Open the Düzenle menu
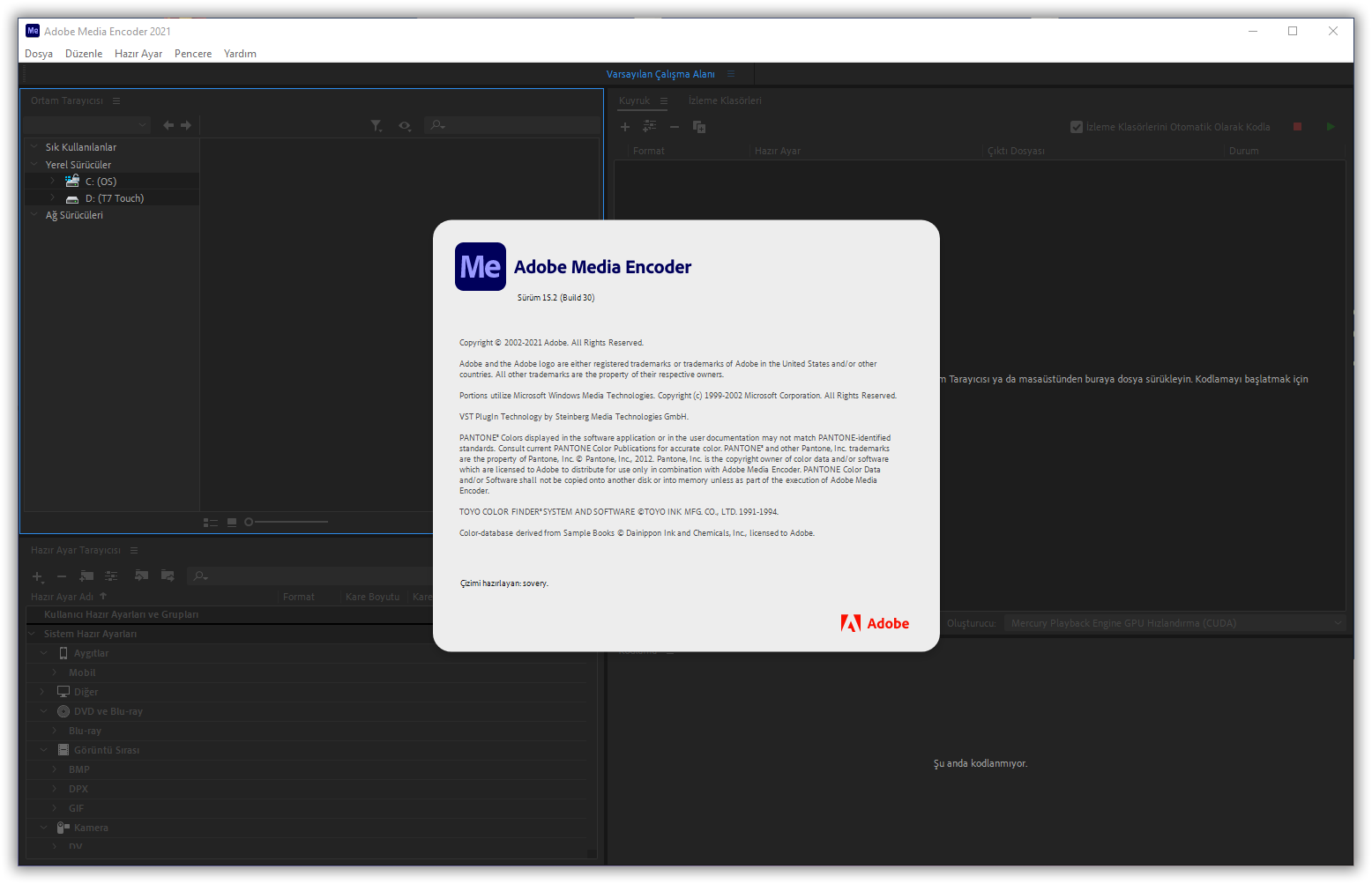 (x=84, y=54)
